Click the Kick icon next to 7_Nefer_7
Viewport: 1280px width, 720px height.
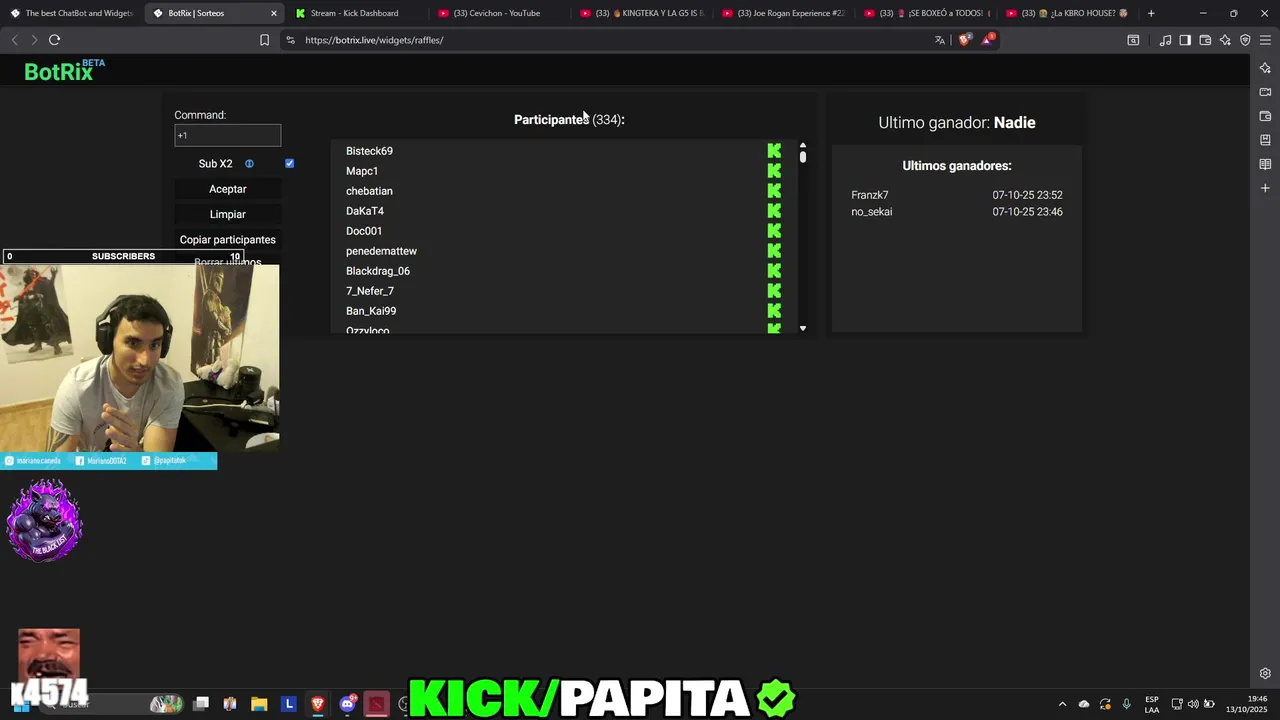pos(774,291)
